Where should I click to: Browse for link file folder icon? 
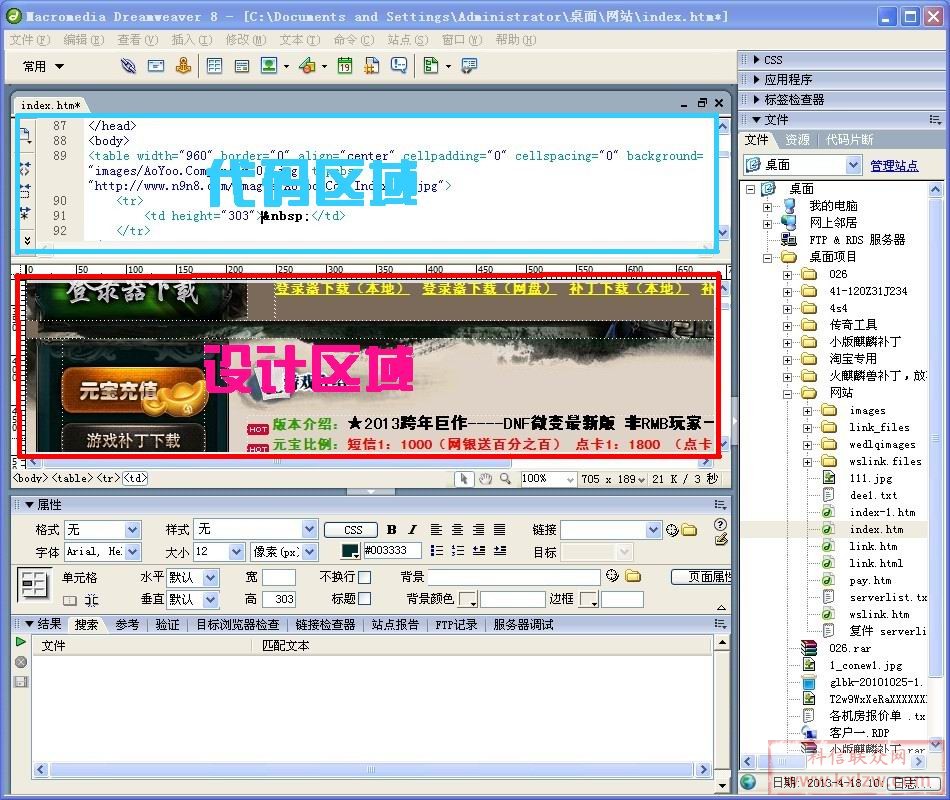coord(689,530)
